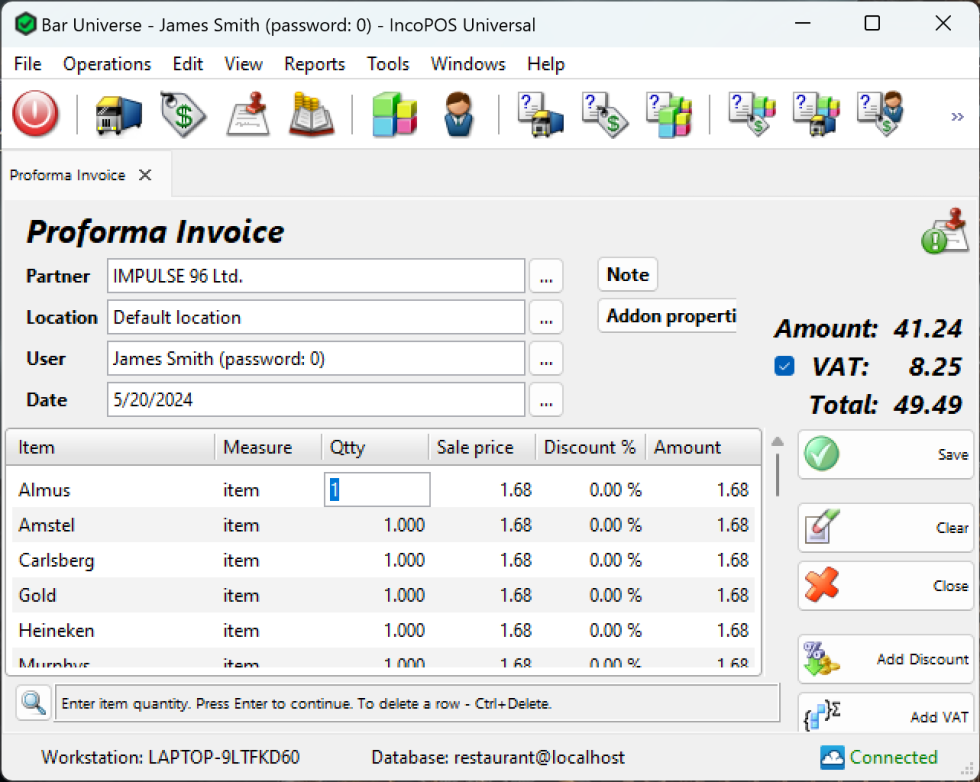Viewport: 980px width, 782px height.
Task: Open the coins and ledger book icon
Action: [311, 114]
